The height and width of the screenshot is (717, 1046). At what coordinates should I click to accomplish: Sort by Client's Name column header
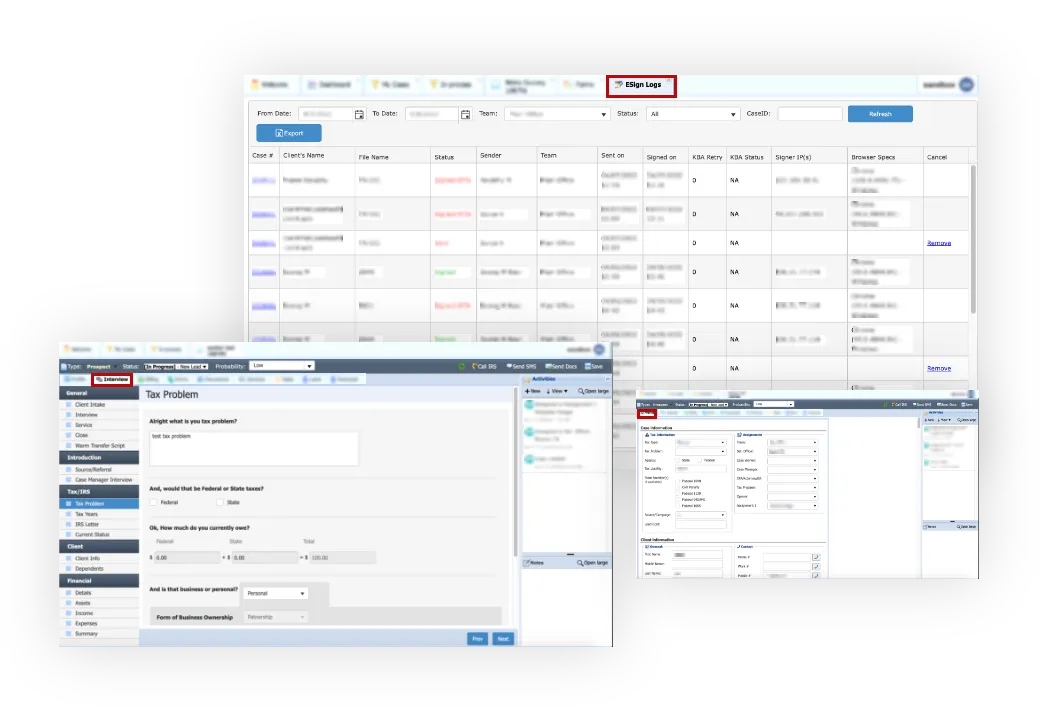click(304, 155)
